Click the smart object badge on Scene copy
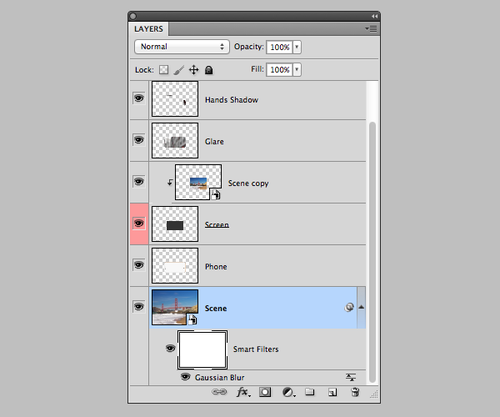The image size is (500, 417). pos(216,194)
